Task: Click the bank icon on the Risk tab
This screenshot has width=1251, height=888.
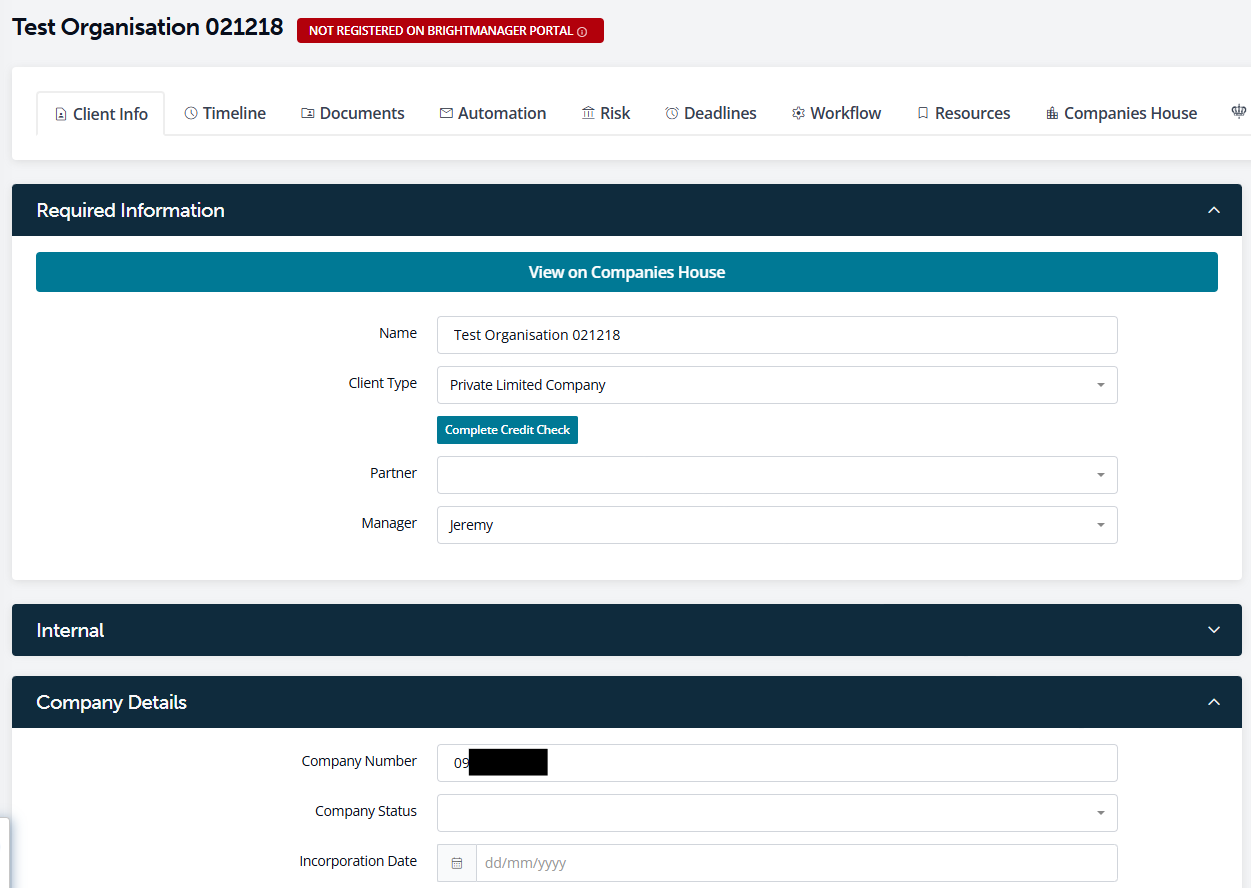Action: (x=588, y=113)
